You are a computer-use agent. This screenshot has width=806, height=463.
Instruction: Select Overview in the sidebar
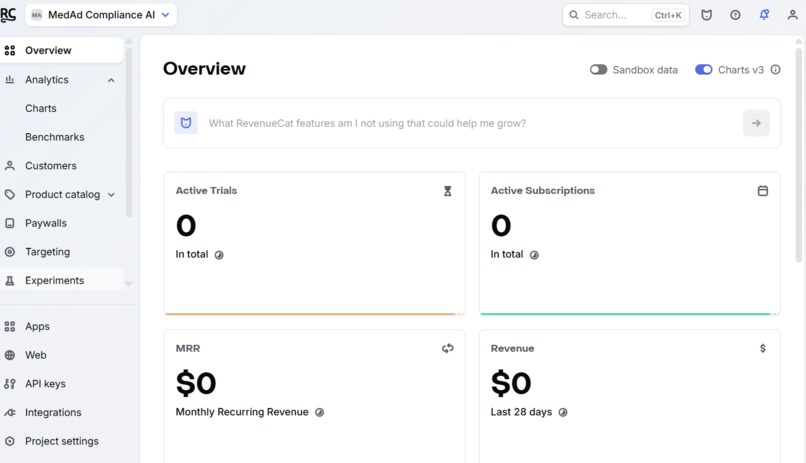tap(62, 50)
